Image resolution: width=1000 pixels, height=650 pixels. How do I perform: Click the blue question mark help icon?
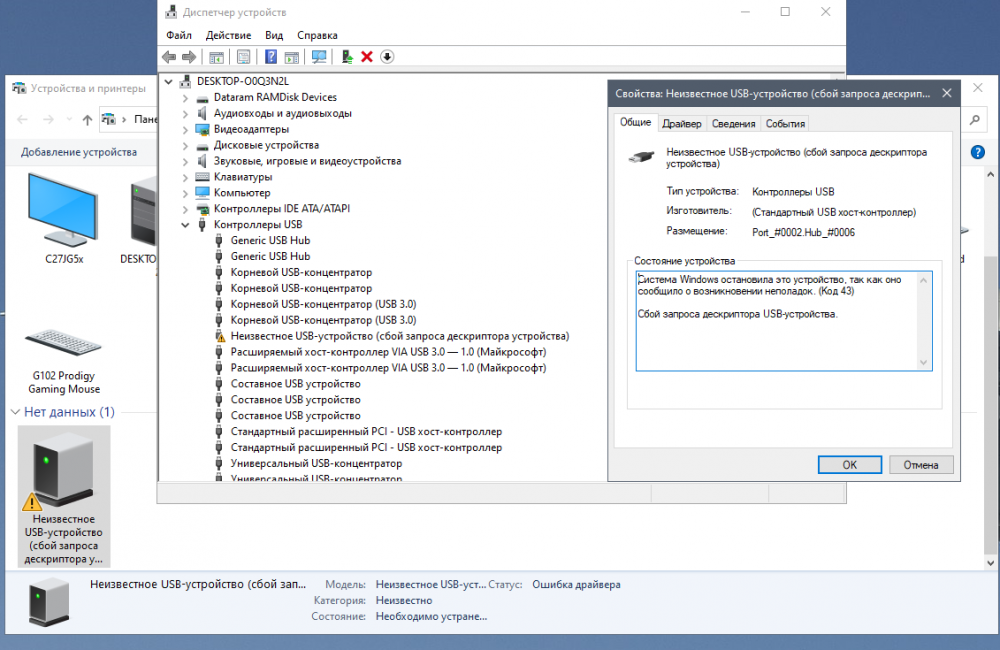[x=271, y=57]
